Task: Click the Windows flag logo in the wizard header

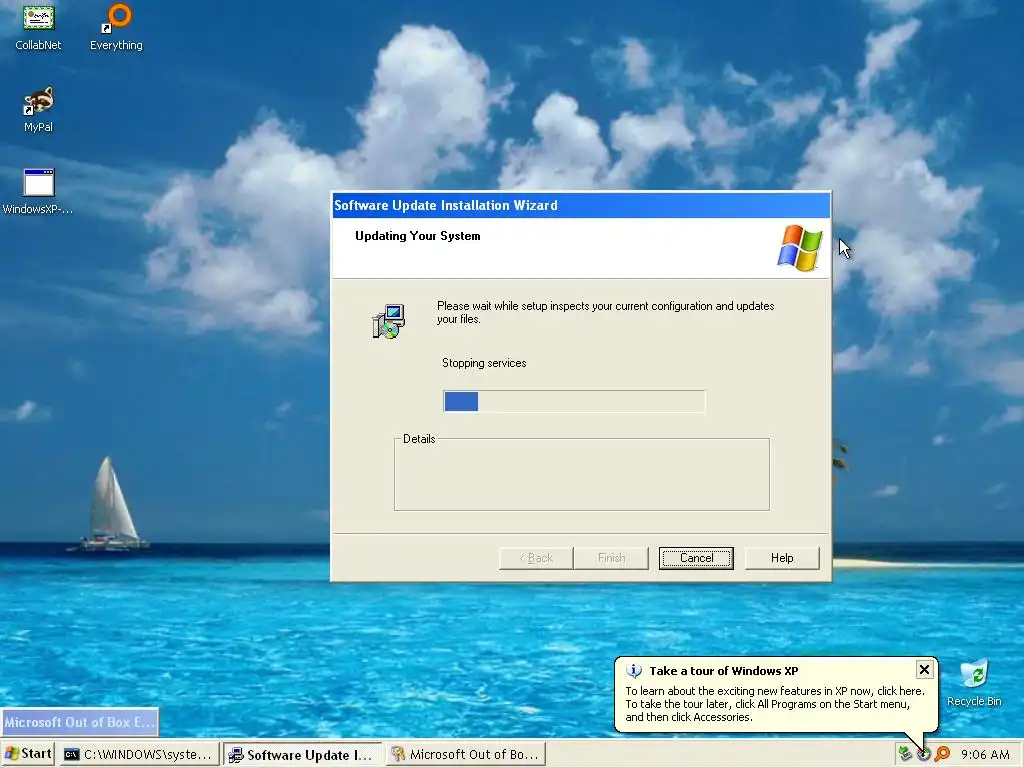Action: [x=800, y=248]
